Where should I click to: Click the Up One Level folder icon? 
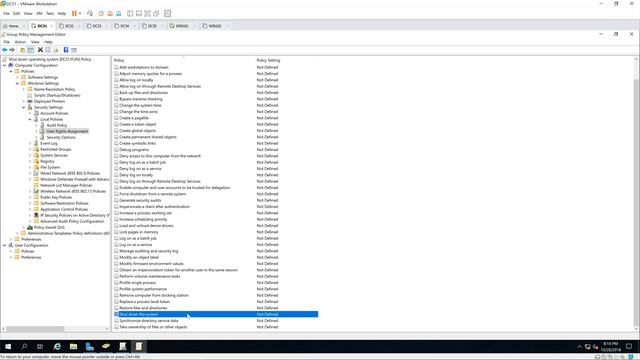pyautogui.click(x=22, y=50)
